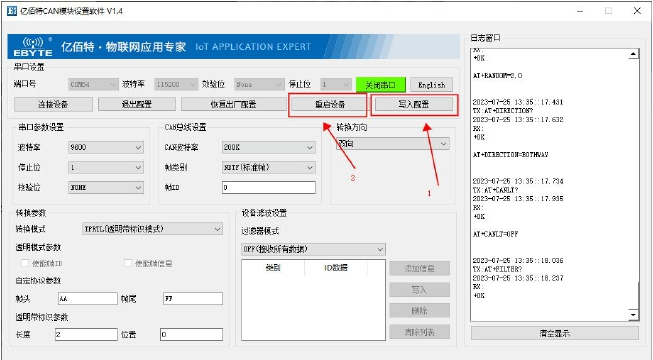653x360 pixels.
Task: Click the 长度 input field
Action: (x=86, y=334)
